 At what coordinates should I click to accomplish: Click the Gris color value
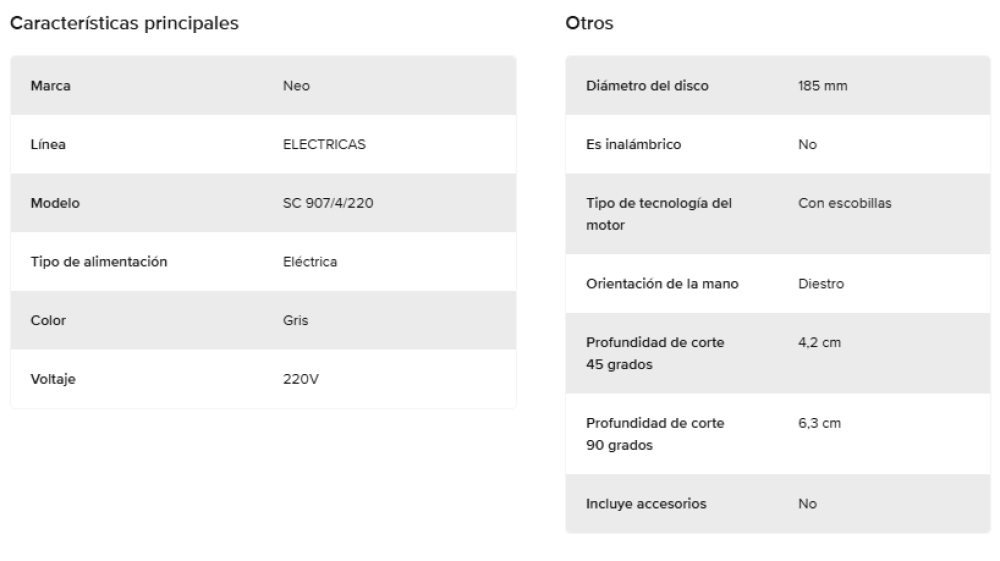coord(295,321)
